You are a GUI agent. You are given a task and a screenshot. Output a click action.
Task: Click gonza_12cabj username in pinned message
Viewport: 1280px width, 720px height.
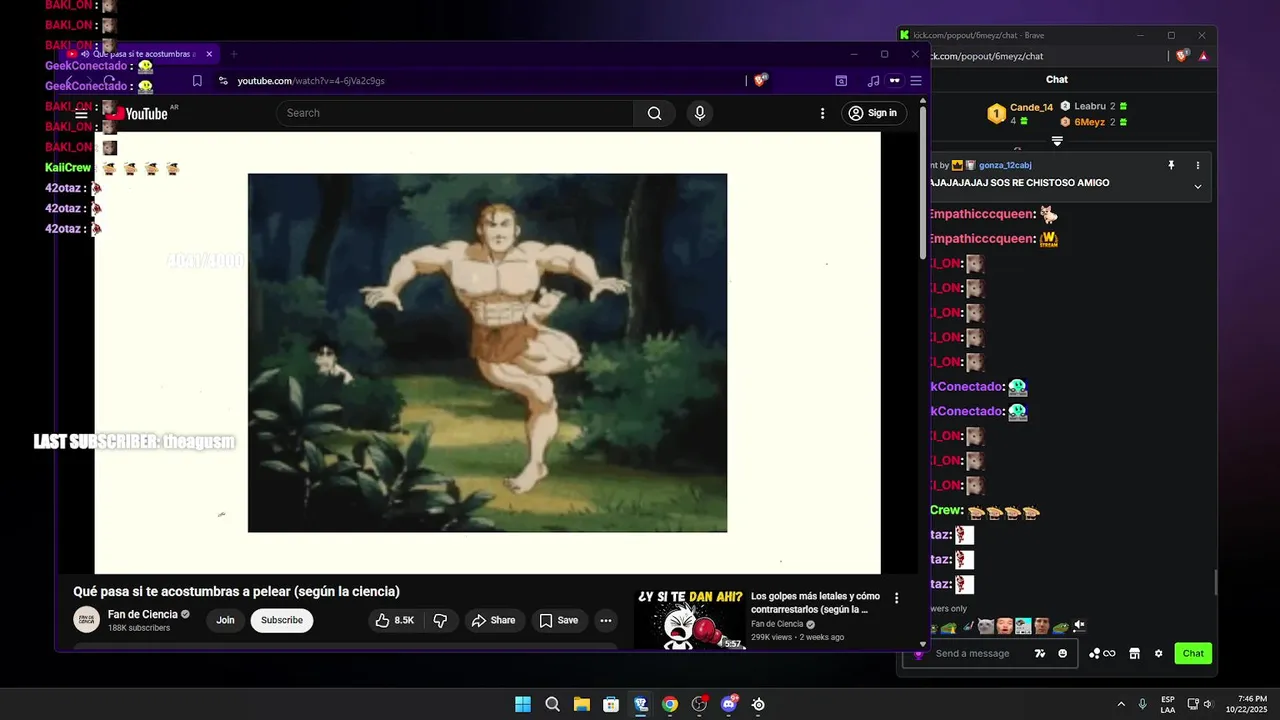[1005, 165]
